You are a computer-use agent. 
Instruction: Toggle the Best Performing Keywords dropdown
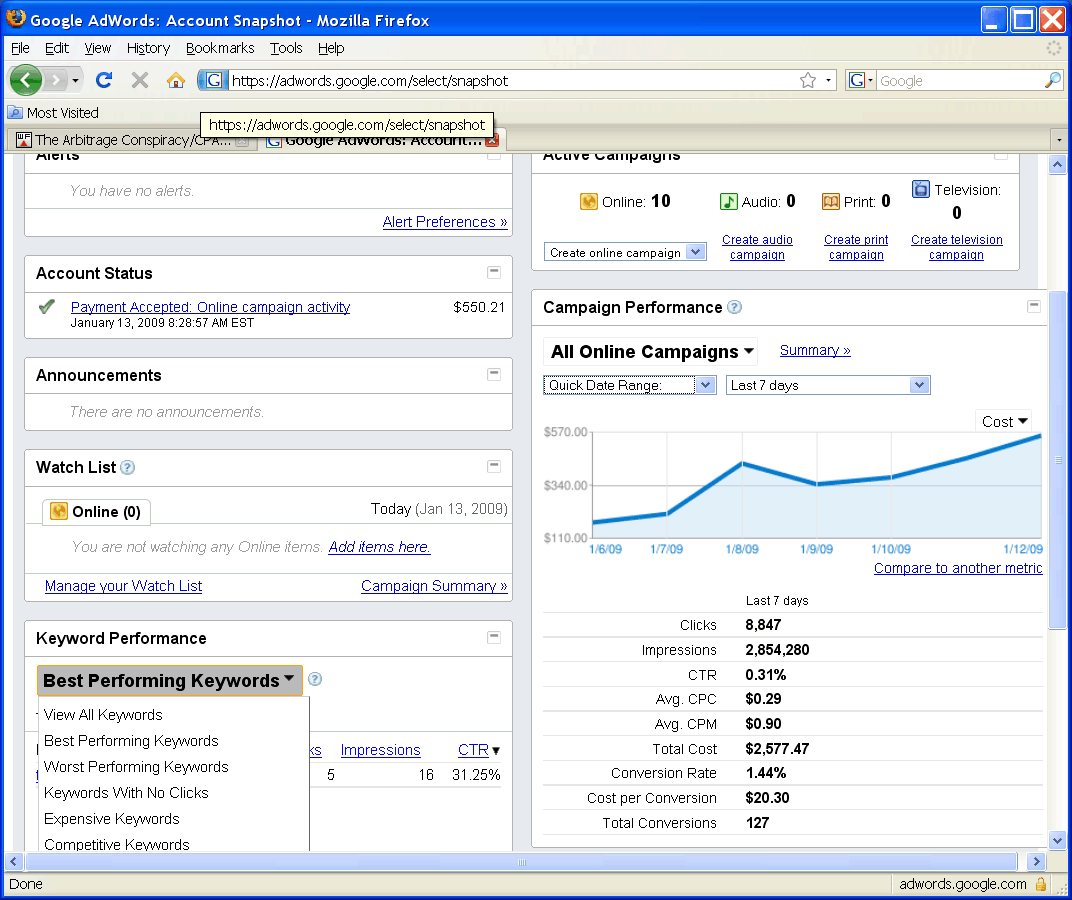pyautogui.click(x=170, y=680)
